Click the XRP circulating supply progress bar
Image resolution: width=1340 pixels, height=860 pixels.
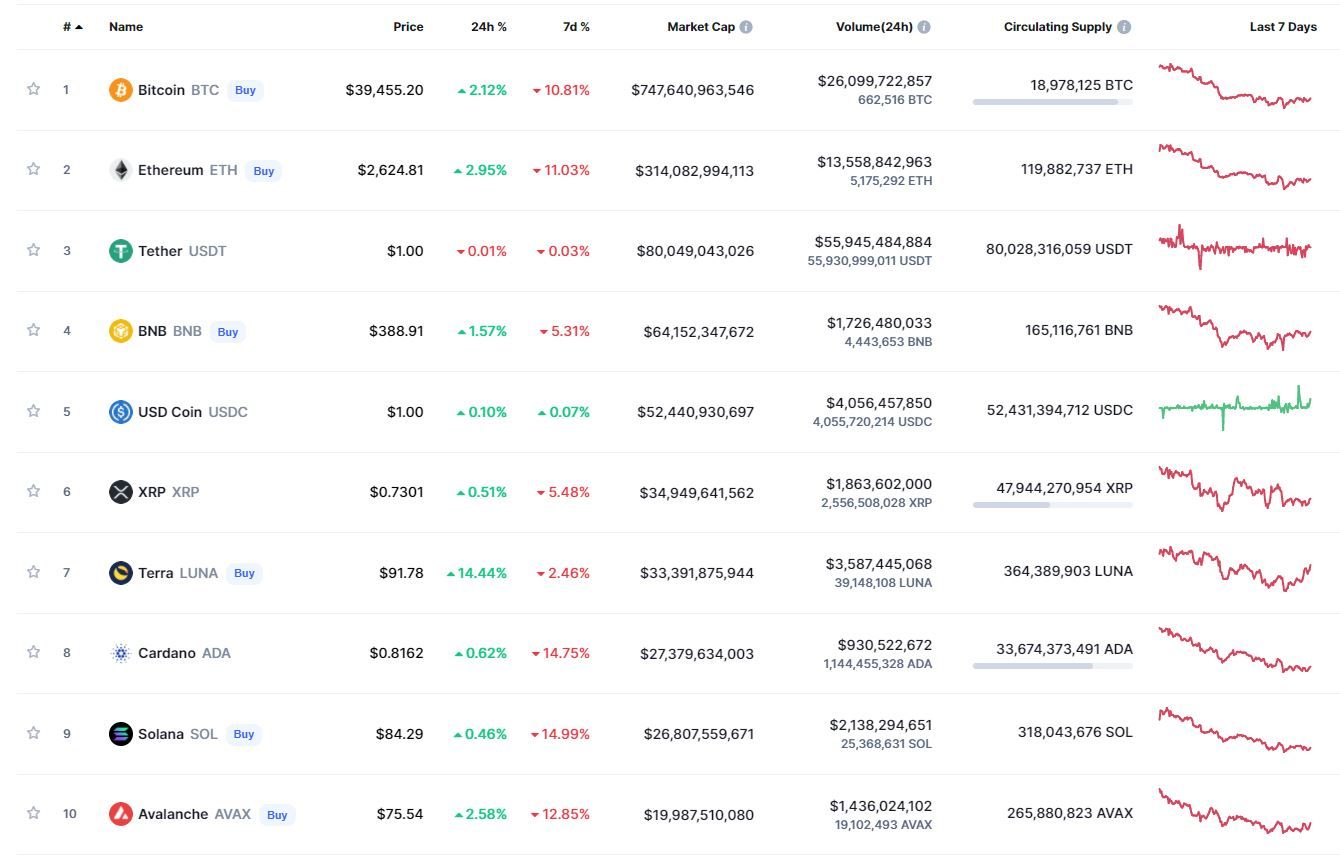coord(1053,505)
